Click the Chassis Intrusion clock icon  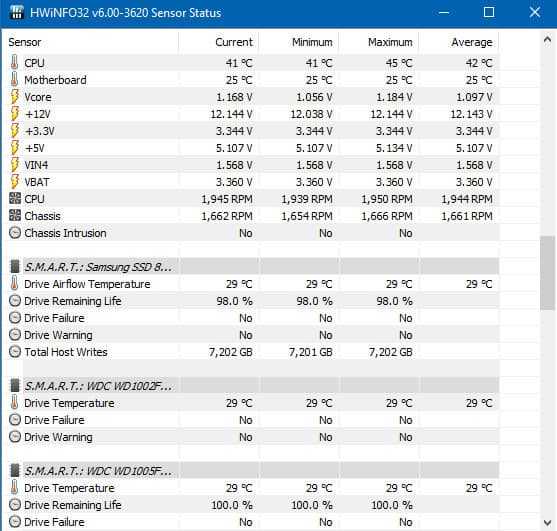[x=15, y=233]
